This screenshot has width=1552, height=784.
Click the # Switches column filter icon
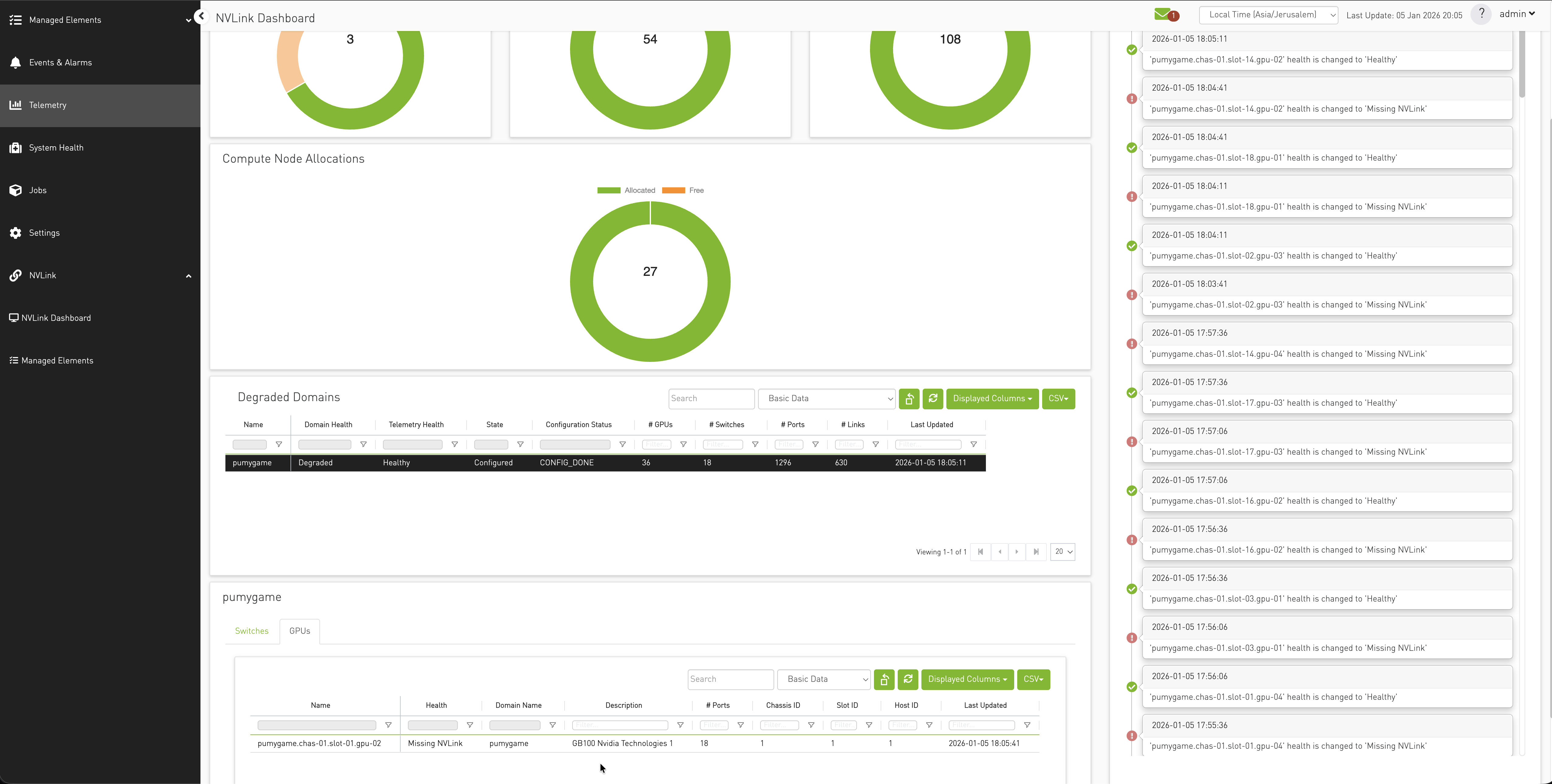[x=755, y=444]
